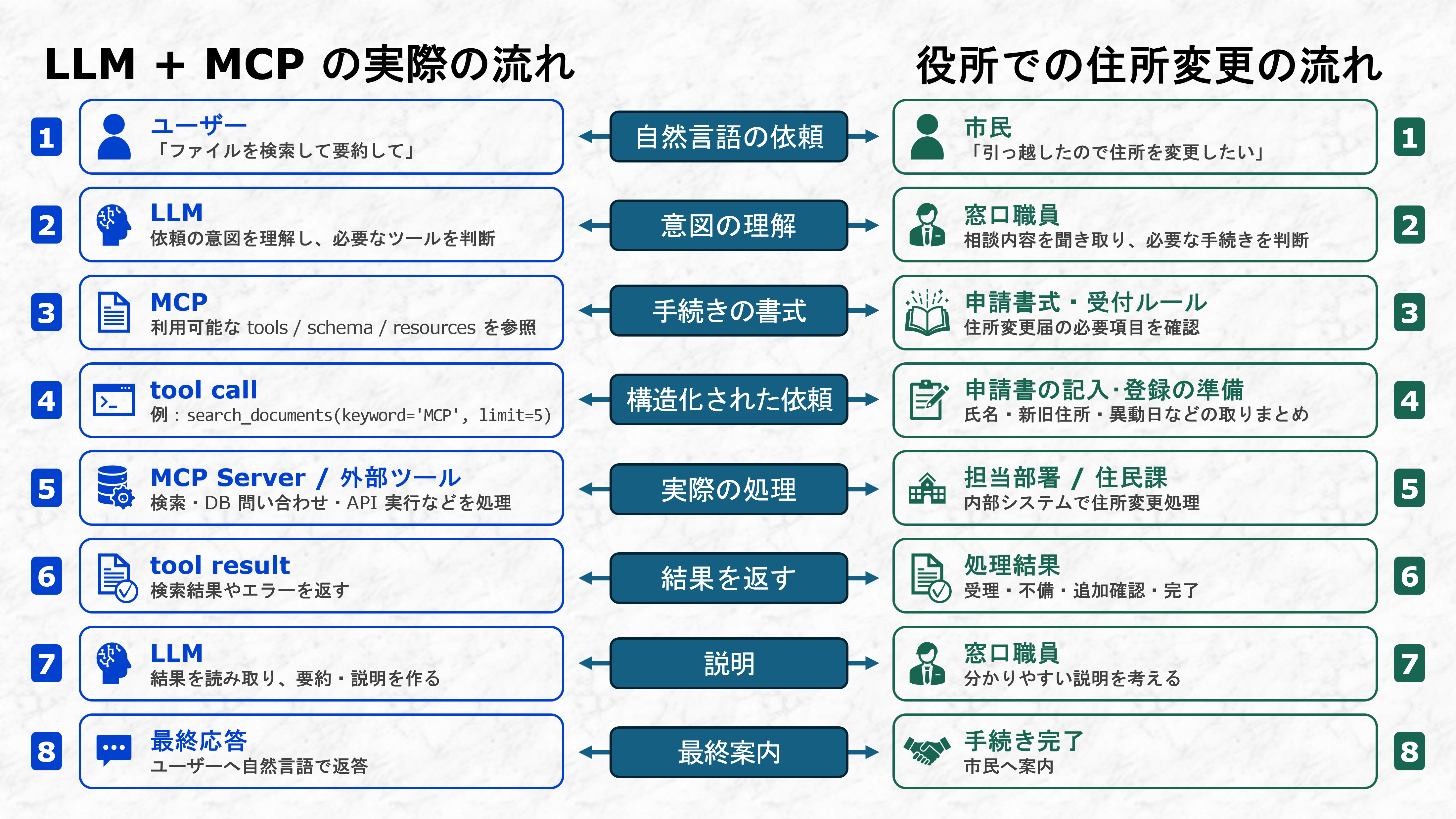Click the 構造化された依頼 center label
This screenshot has width=1456, height=819.
[x=729, y=400]
